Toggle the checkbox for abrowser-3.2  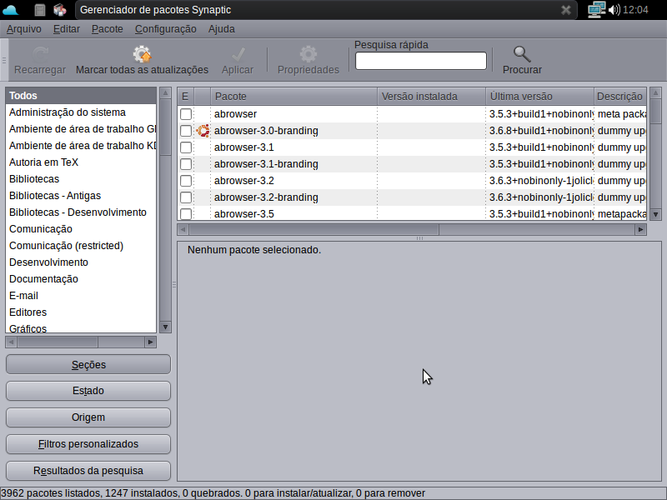coord(186,181)
